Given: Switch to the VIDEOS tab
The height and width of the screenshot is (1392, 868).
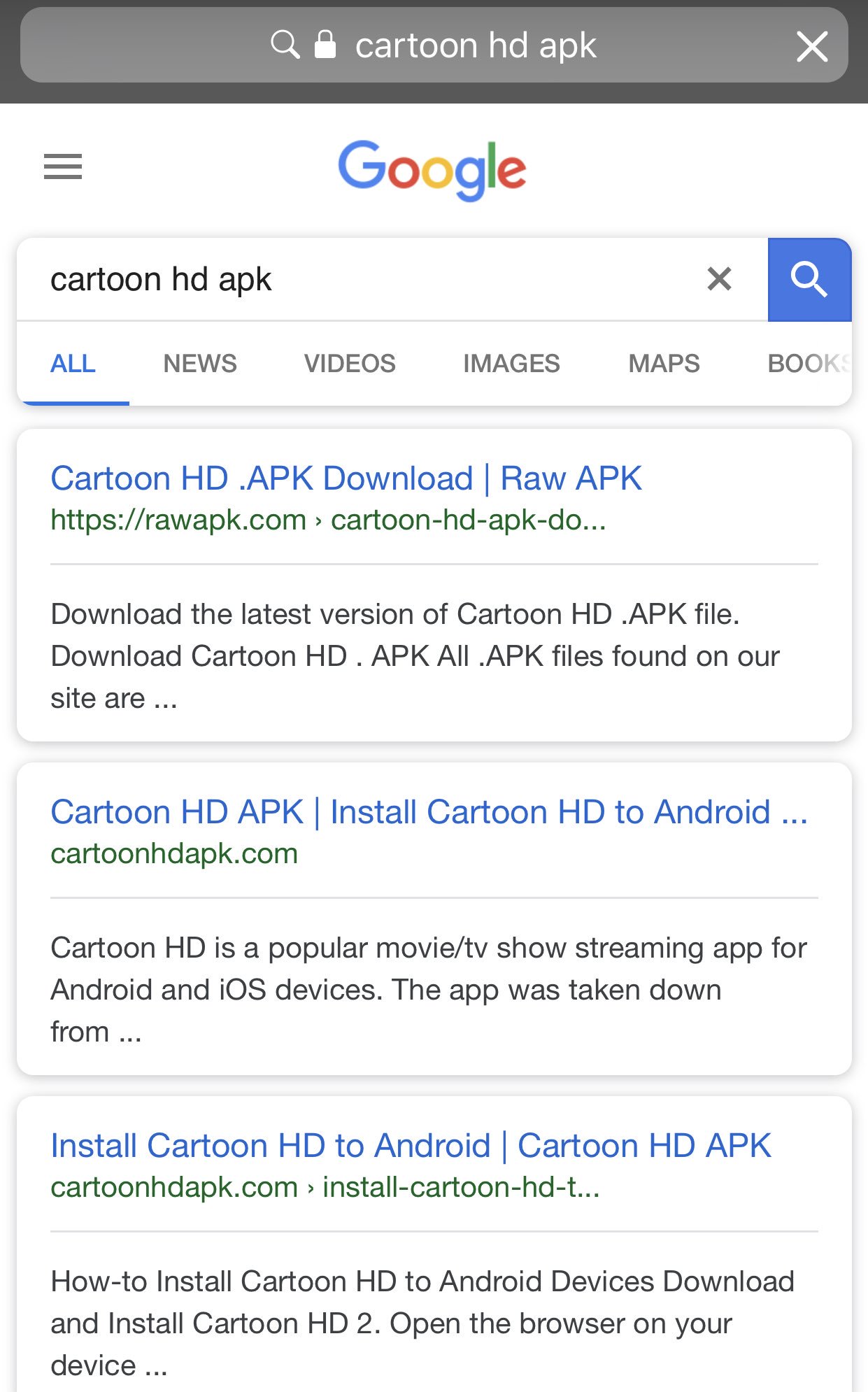Looking at the screenshot, I should [350, 364].
